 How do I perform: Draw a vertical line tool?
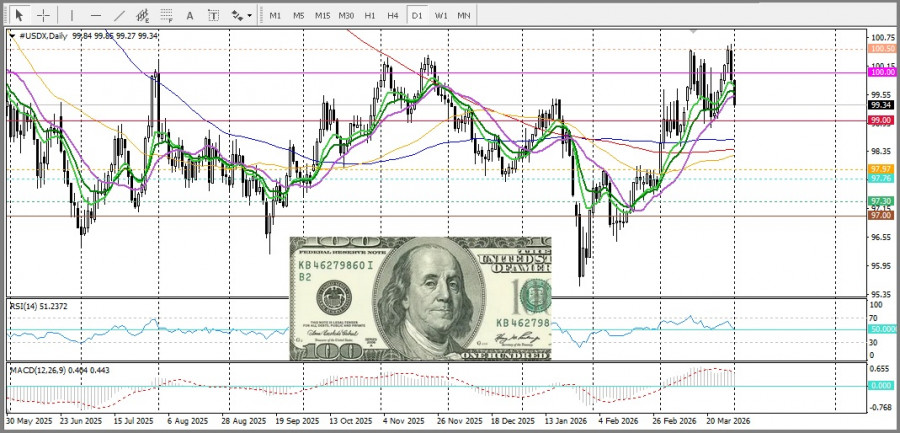(x=72, y=16)
